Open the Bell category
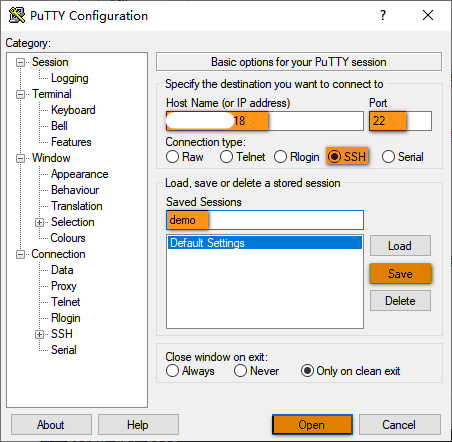452x442 pixels. (59, 126)
